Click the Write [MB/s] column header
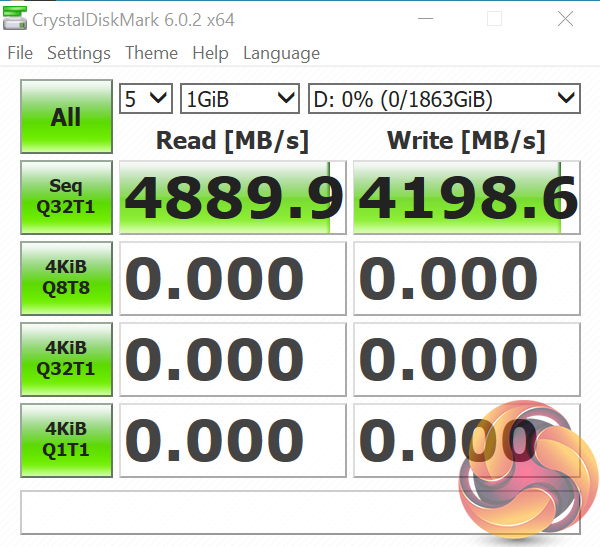This screenshot has height=547, width=600. click(466, 141)
